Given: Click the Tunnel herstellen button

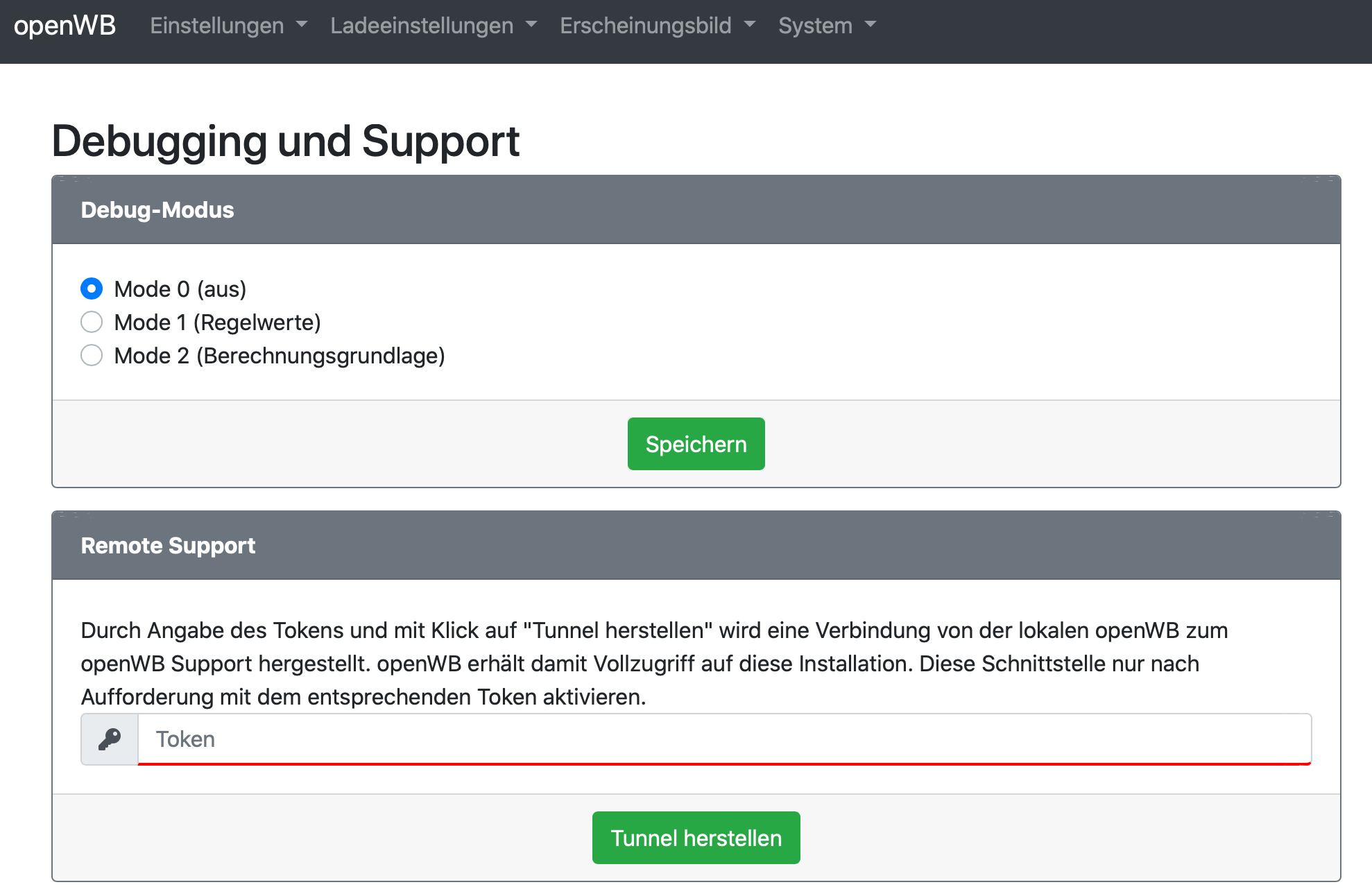Looking at the screenshot, I should (696, 838).
